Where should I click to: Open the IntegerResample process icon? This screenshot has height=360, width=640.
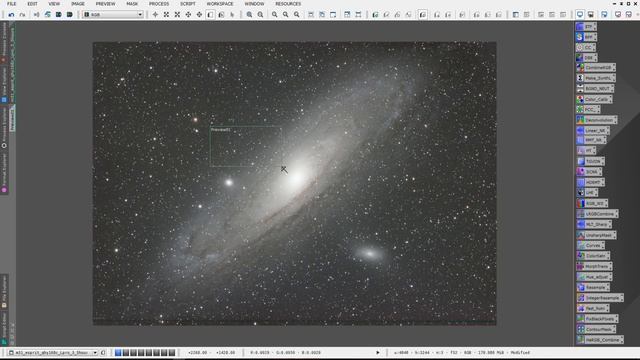[x=600, y=298]
